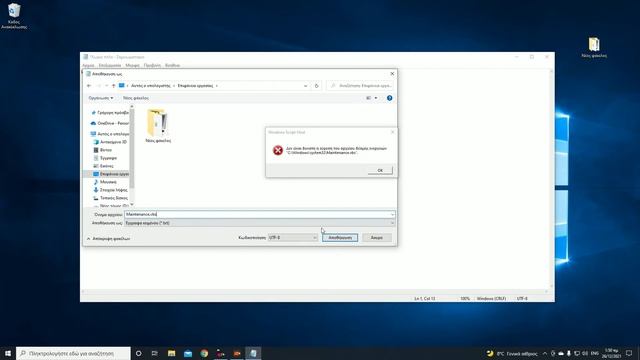Click the weather widget on the taskbar
This screenshot has height=360, width=640.
[x=512, y=353]
